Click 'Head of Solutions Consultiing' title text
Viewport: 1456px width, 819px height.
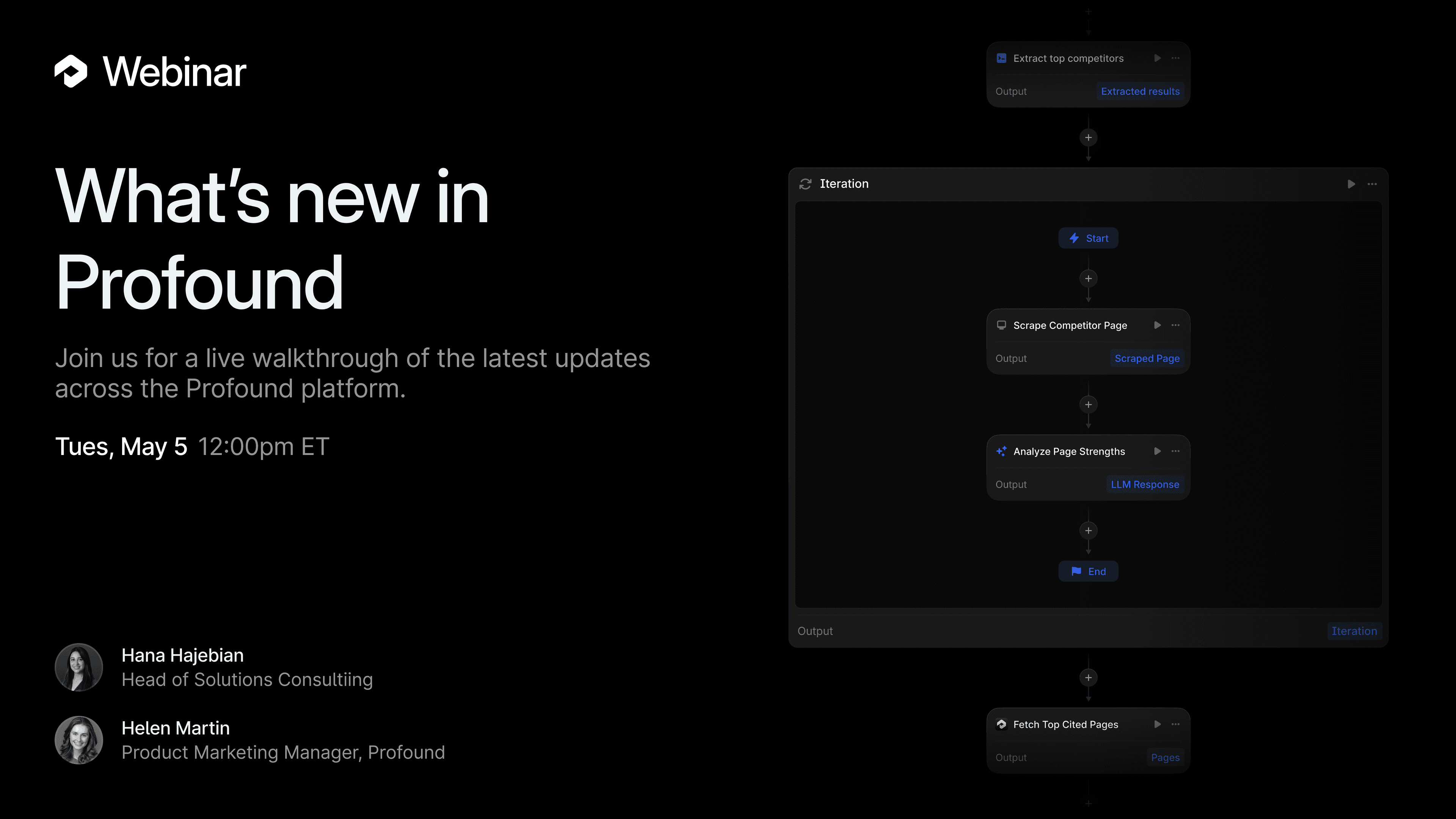pos(247,679)
